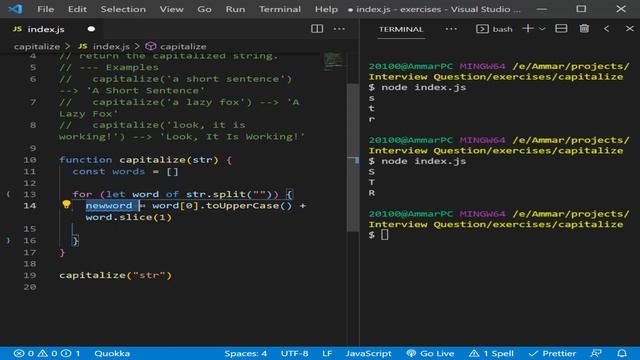The image size is (640, 360).
Task: Click inside capitalize("str") call line
Action: [116, 275]
